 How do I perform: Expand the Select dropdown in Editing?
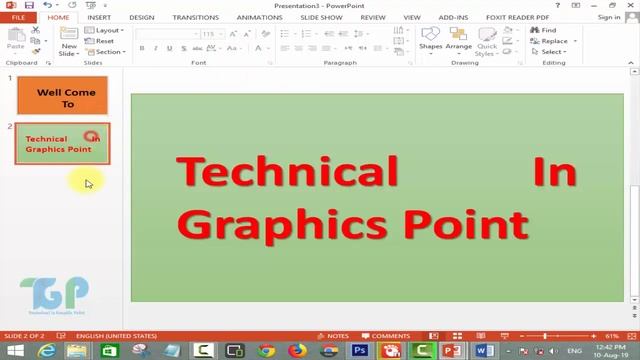[549, 52]
